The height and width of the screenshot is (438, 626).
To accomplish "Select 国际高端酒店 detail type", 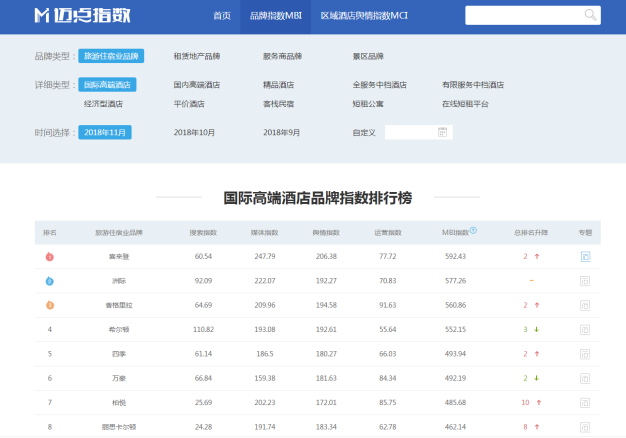I will coord(107,85).
